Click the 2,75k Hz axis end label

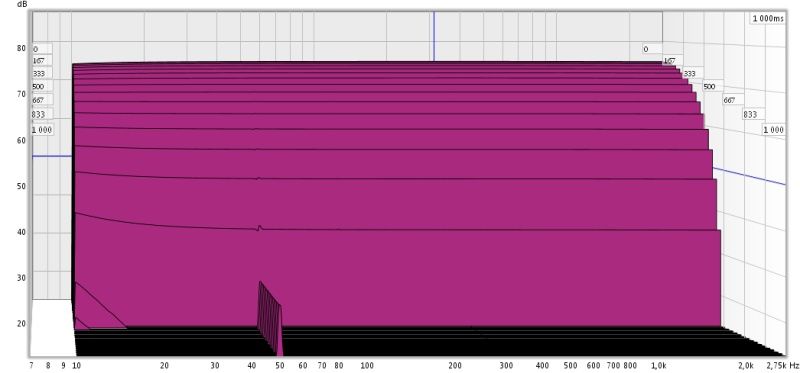point(782,365)
